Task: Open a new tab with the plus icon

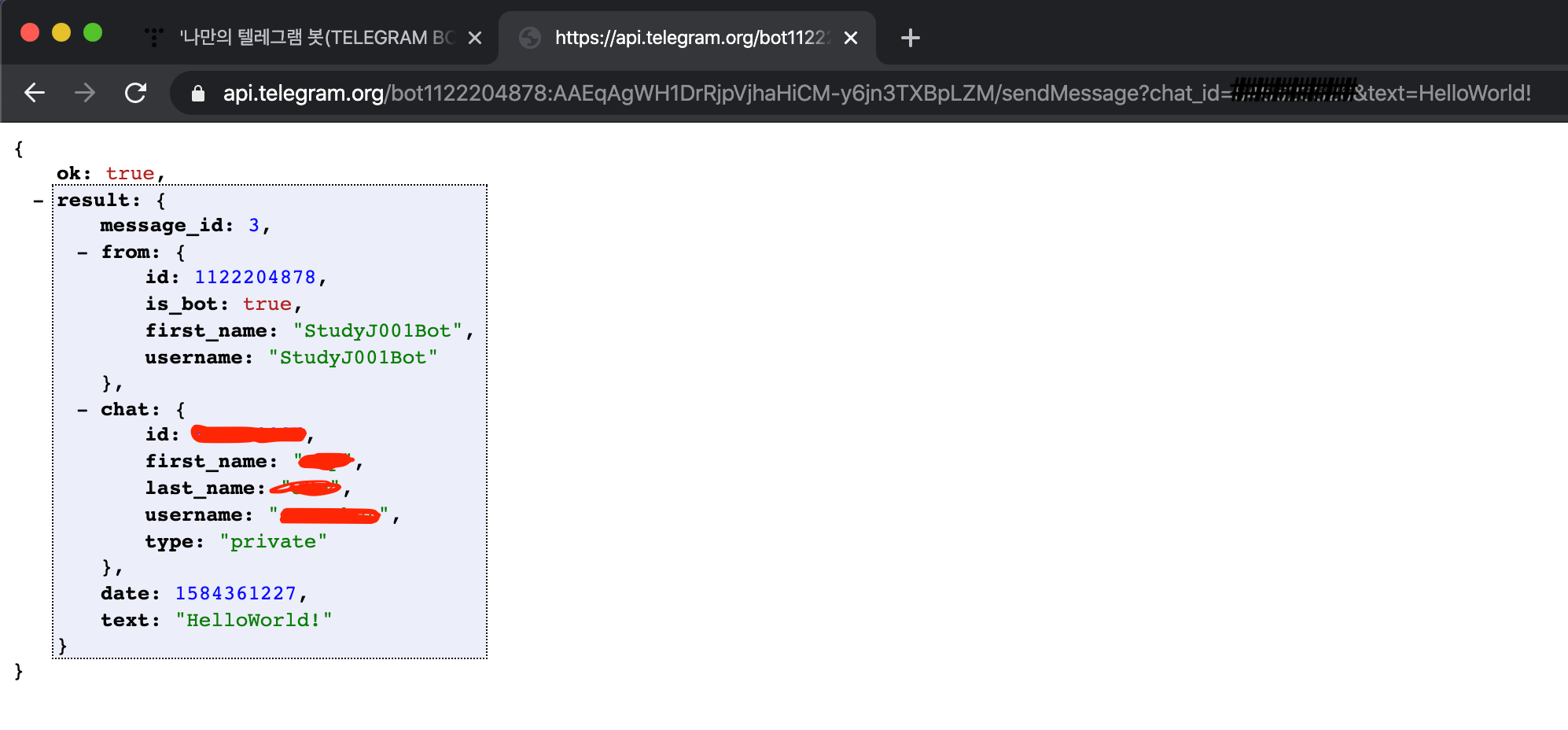Action: (911, 38)
